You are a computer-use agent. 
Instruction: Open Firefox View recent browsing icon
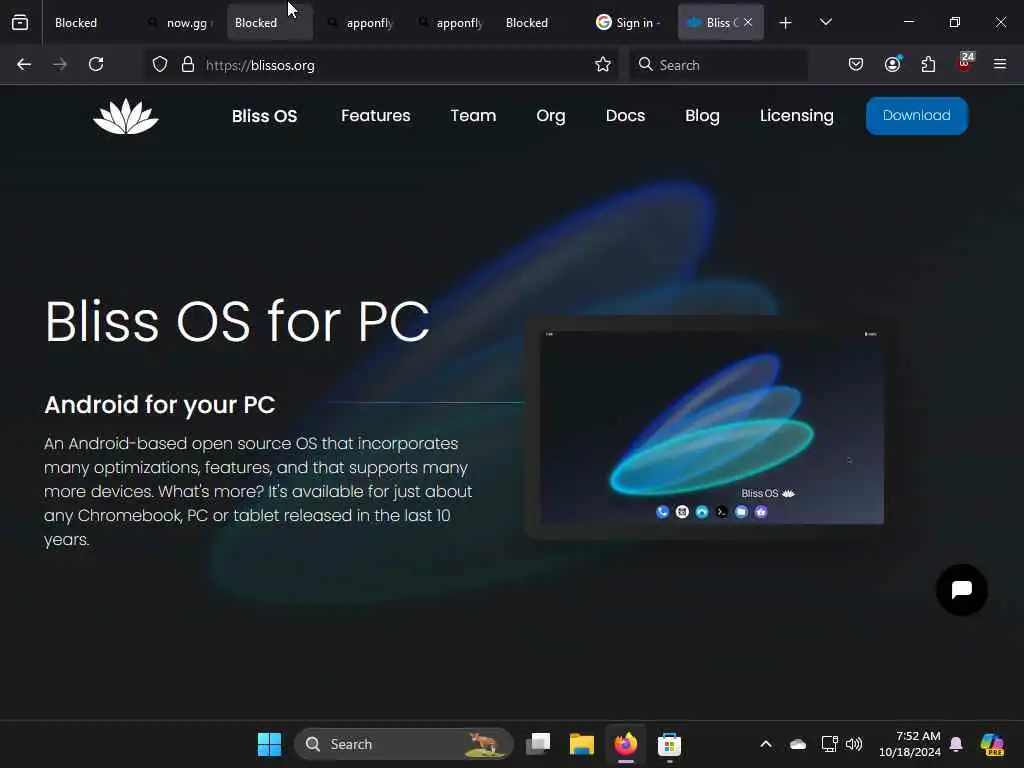pyautogui.click(x=20, y=23)
